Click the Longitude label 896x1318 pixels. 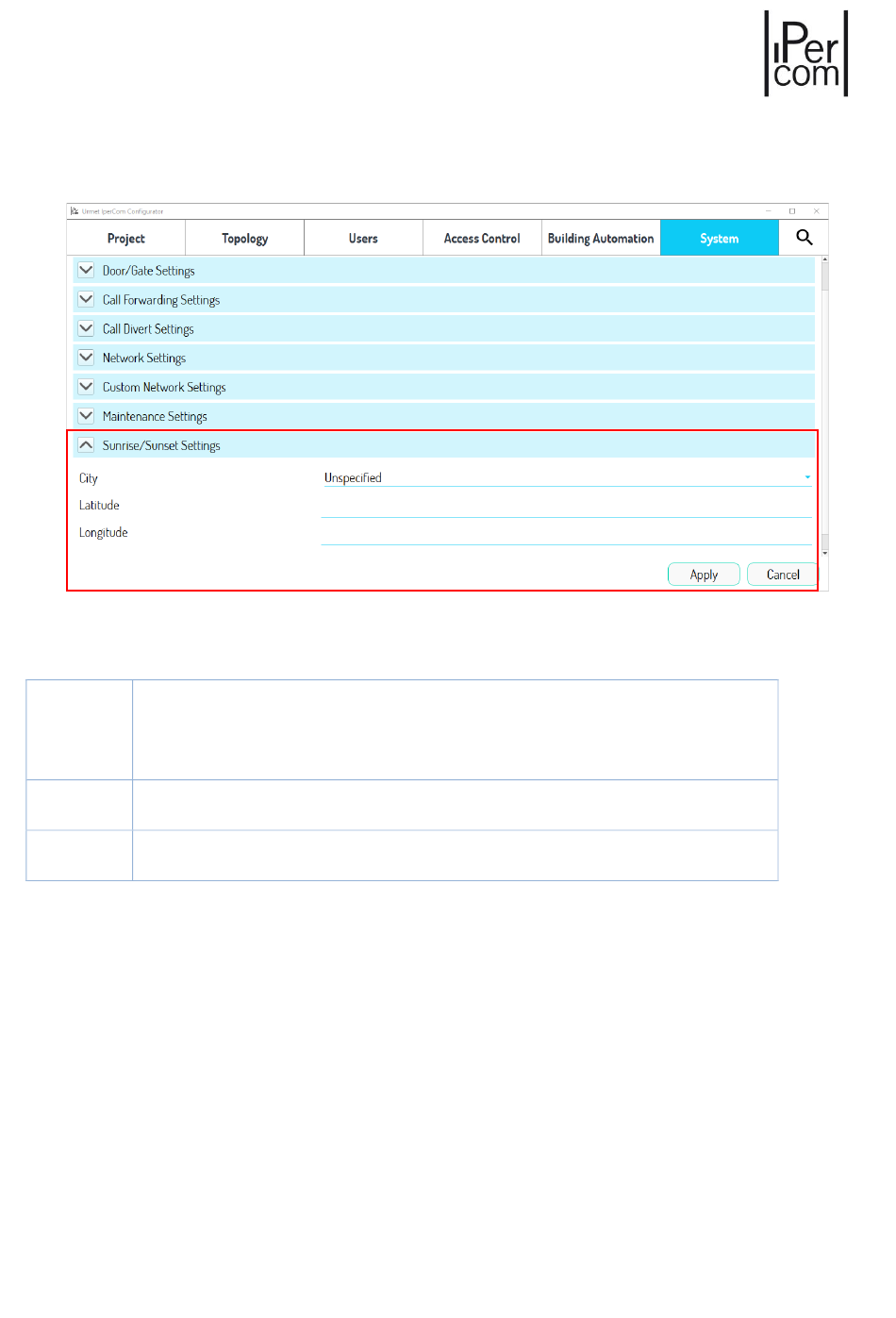[104, 533]
